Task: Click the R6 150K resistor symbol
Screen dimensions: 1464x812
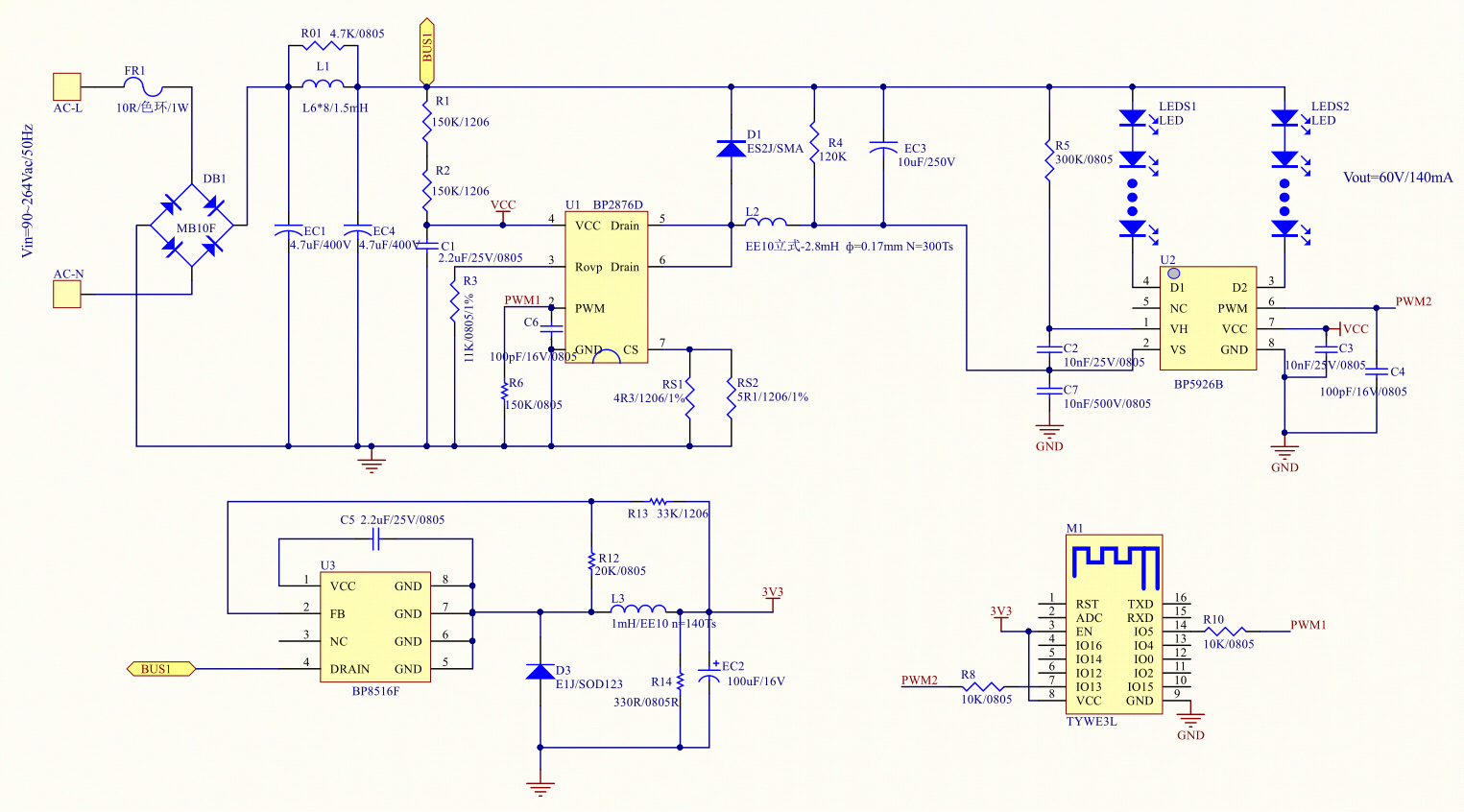Action: (504, 392)
